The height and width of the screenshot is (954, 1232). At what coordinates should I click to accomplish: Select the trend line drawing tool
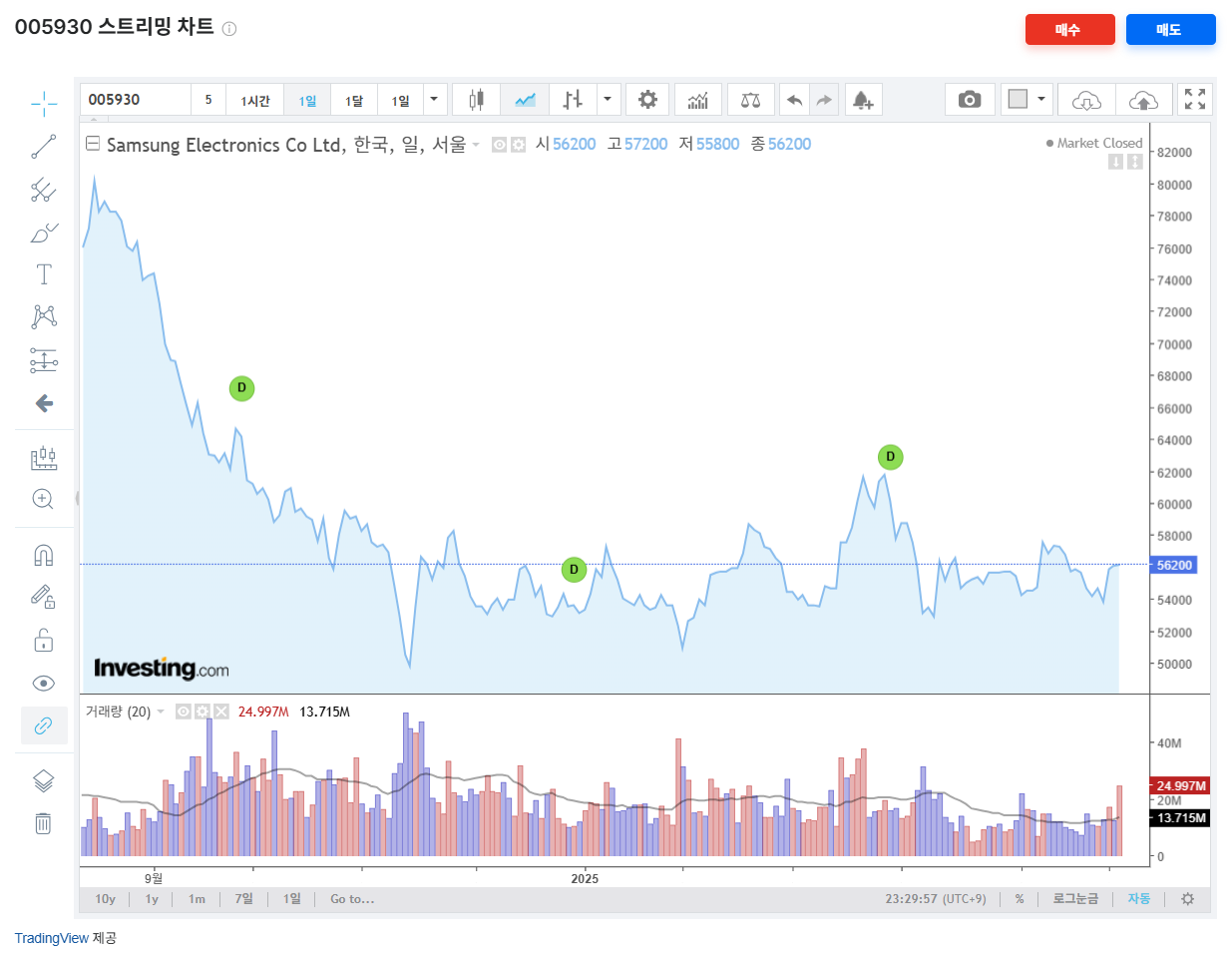click(x=43, y=147)
